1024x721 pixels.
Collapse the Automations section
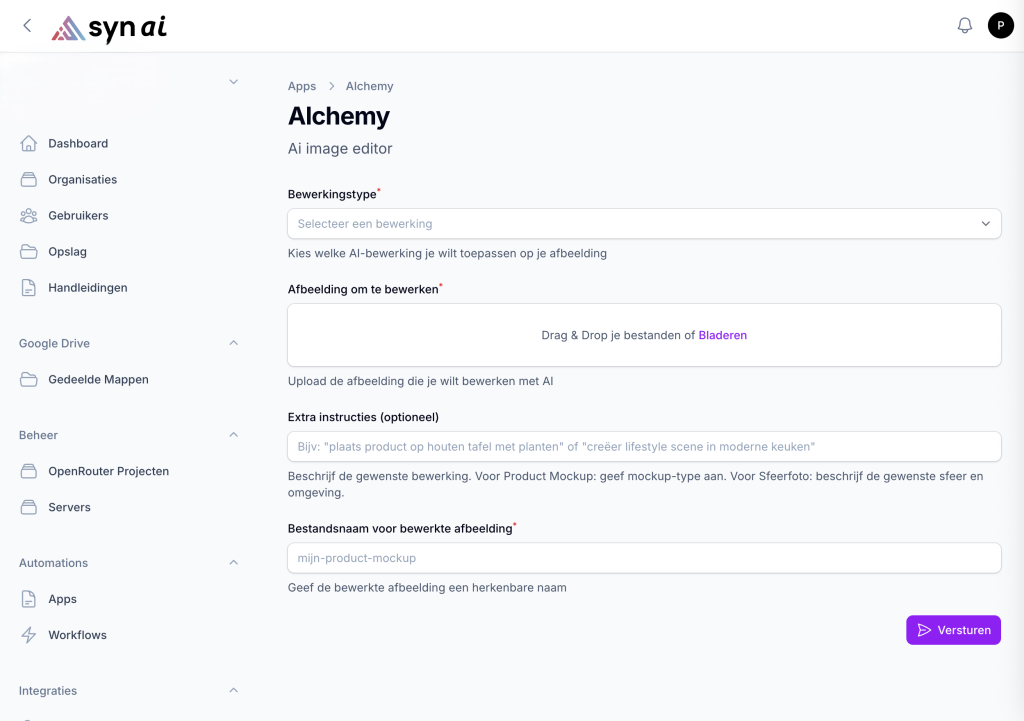pyautogui.click(x=233, y=563)
